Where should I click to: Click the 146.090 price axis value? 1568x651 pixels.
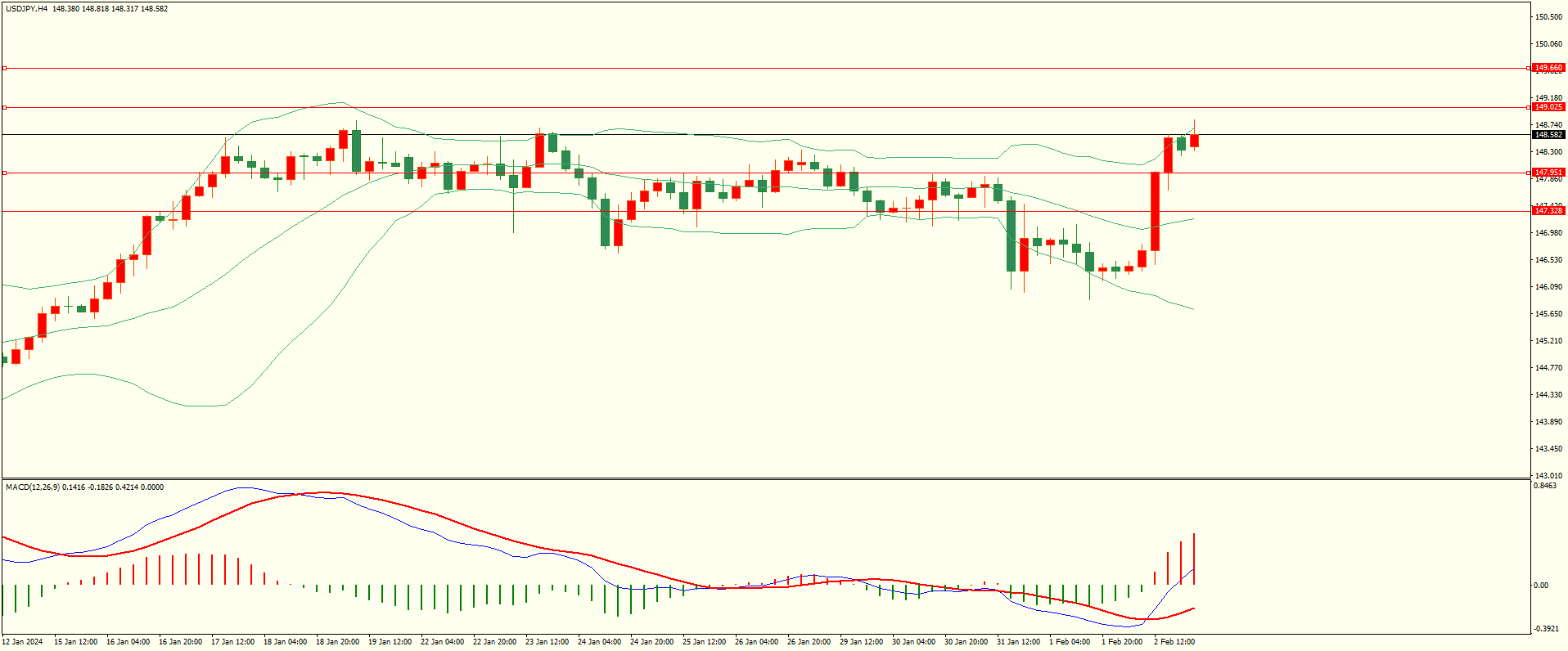point(1549,286)
